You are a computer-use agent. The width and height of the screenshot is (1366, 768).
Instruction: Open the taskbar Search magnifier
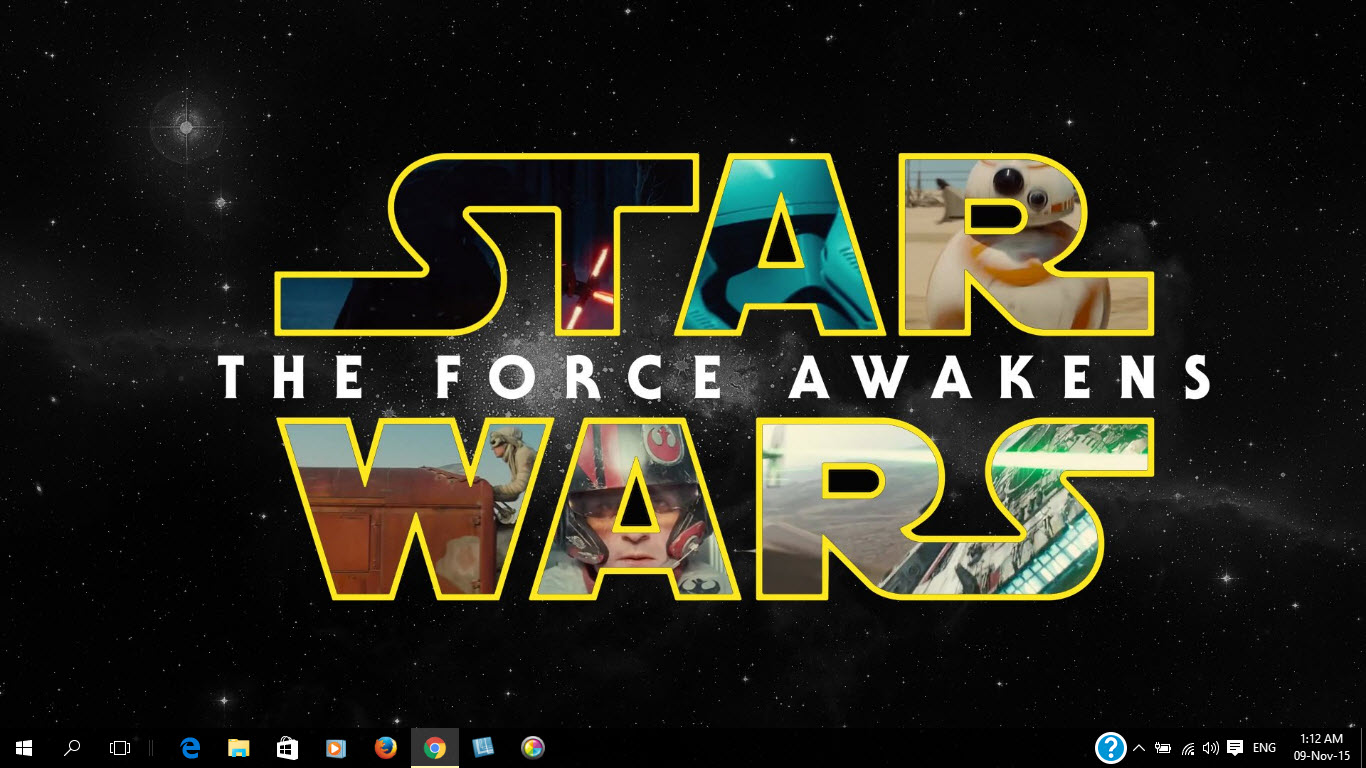pos(72,747)
